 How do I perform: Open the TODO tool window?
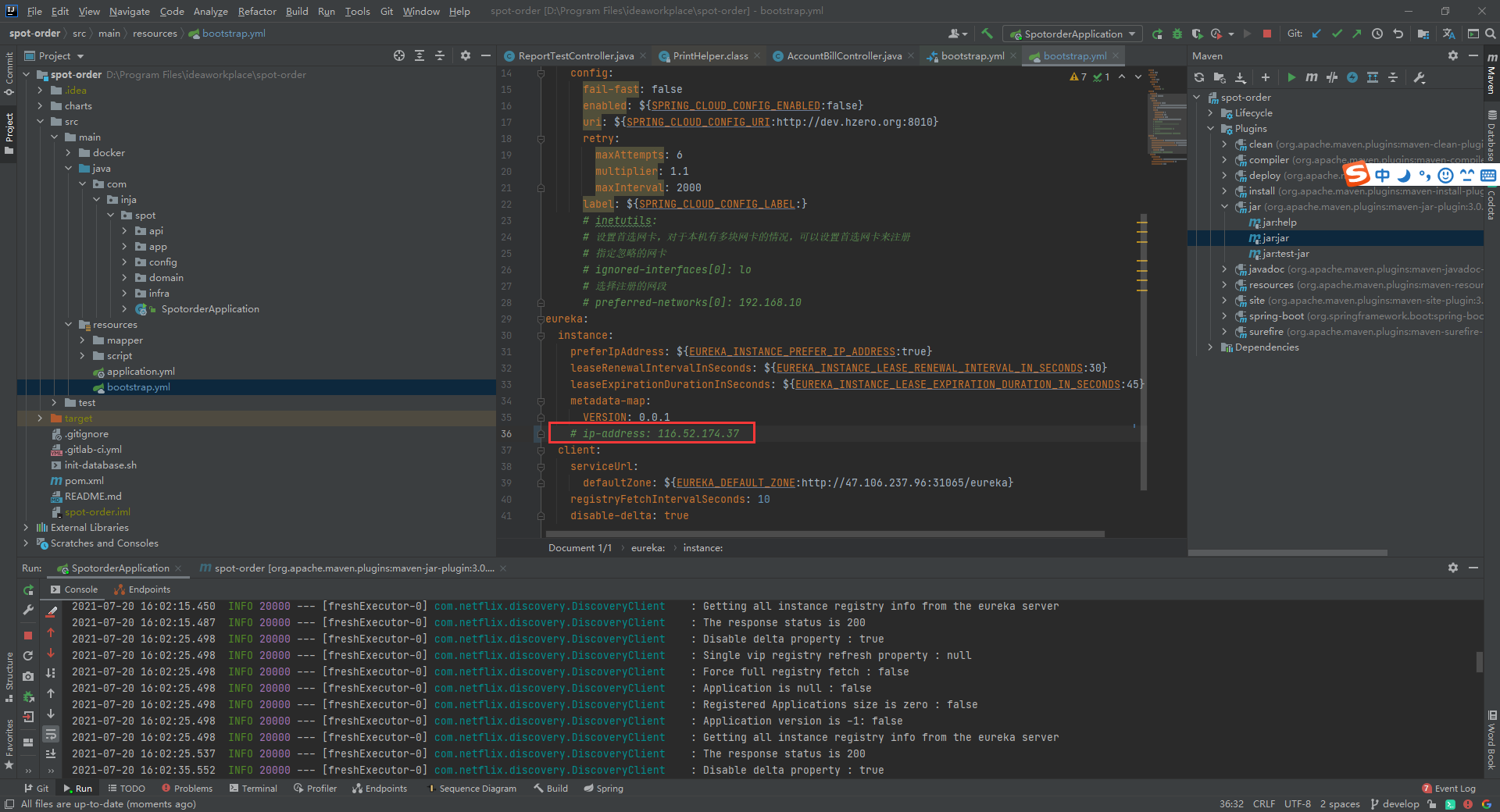pos(127,789)
